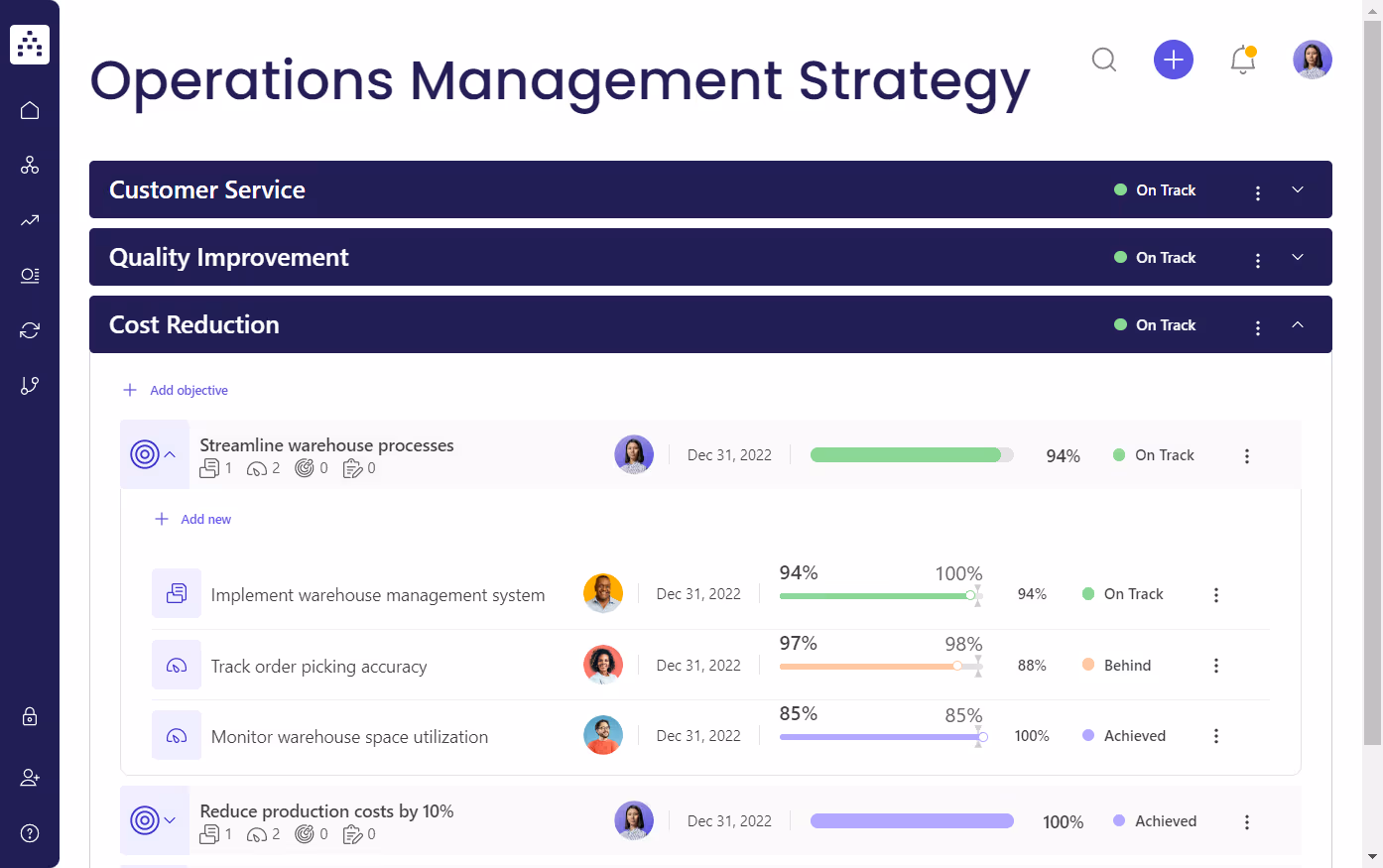Click the lock icon near the bottom sidebar
This screenshot has width=1383, height=868.
[29, 716]
